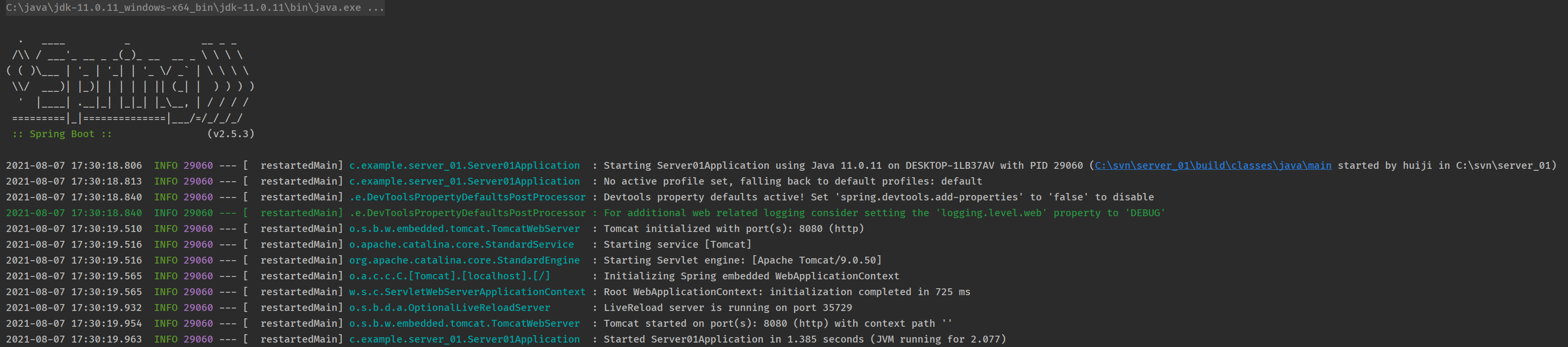
Task: Click the timestamp '2021-08-07 17:30:19.932'
Action: 73,308
